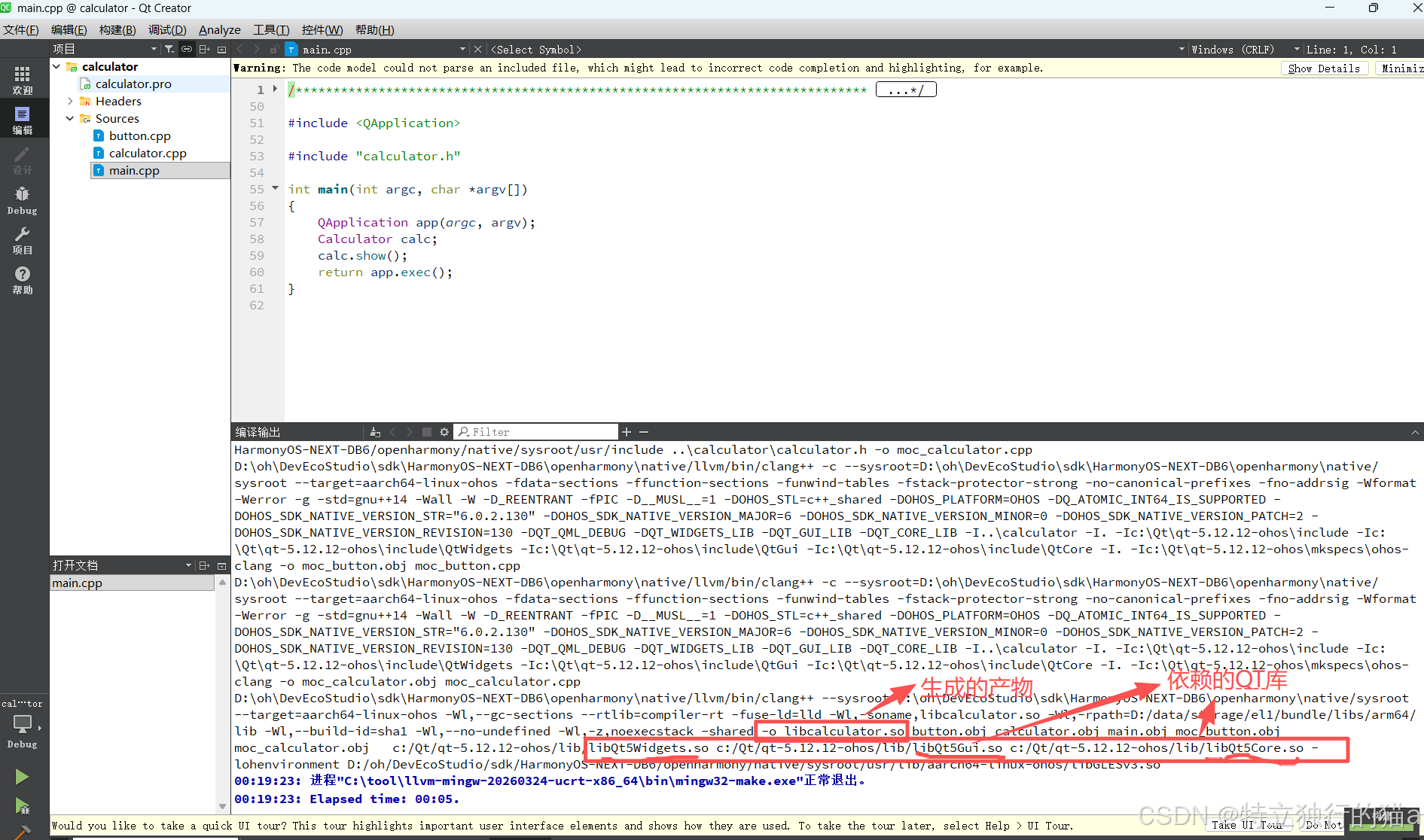The width and height of the screenshot is (1424, 840).
Task: Select button.cpp in Sources
Action: click(140, 135)
